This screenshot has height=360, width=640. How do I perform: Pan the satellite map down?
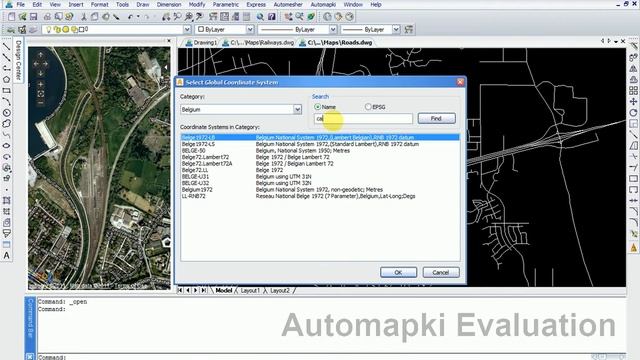[40, 73]
